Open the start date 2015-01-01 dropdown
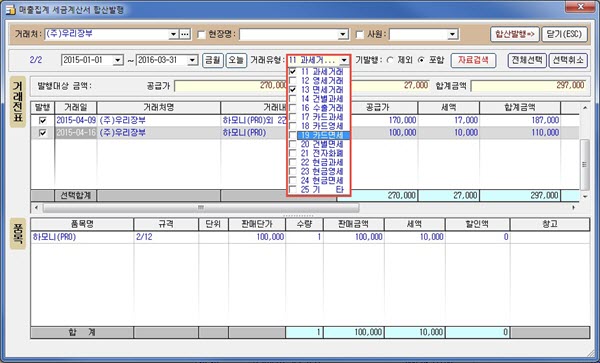 click(117, 60)
